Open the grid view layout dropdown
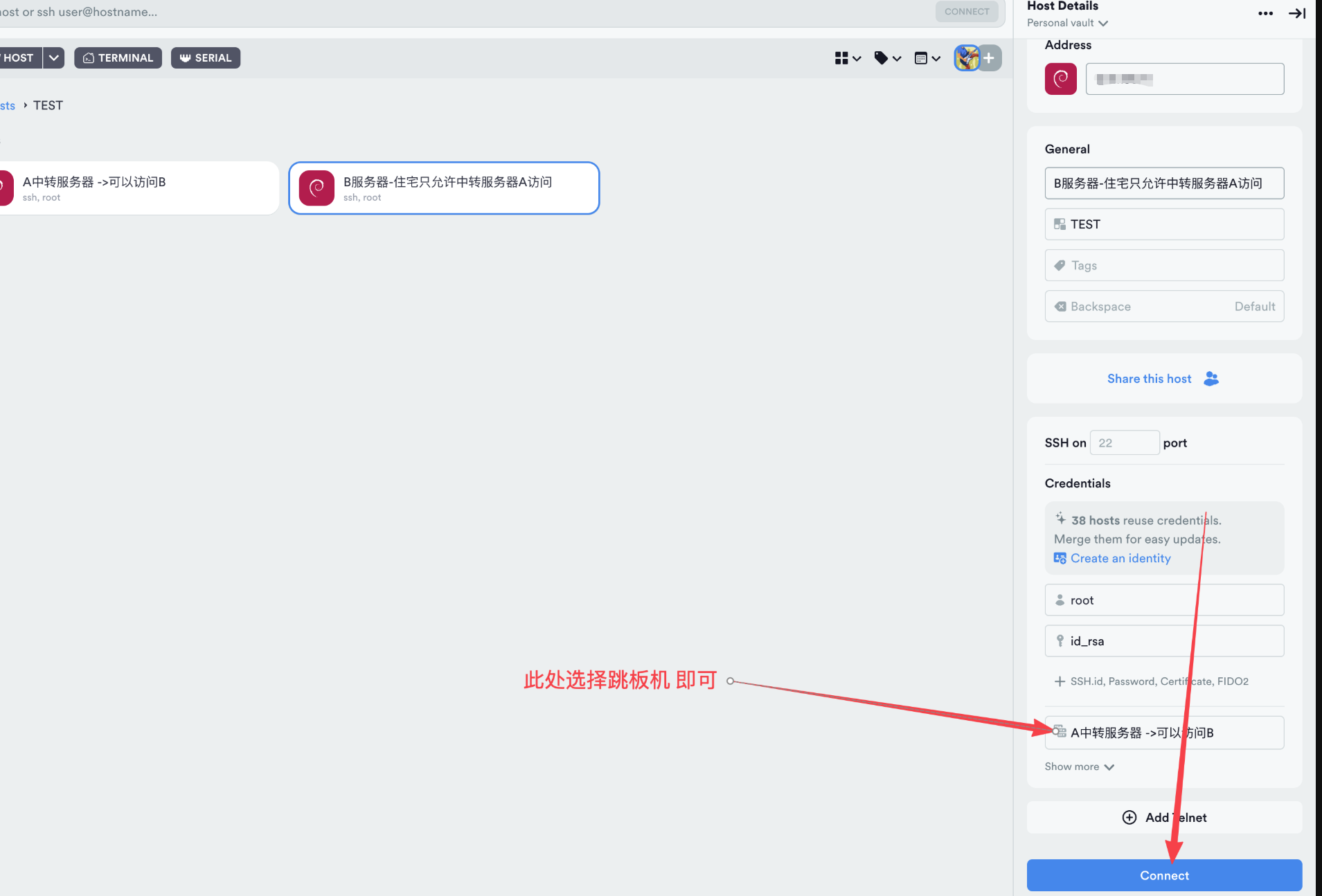 (x=848, y=58)
